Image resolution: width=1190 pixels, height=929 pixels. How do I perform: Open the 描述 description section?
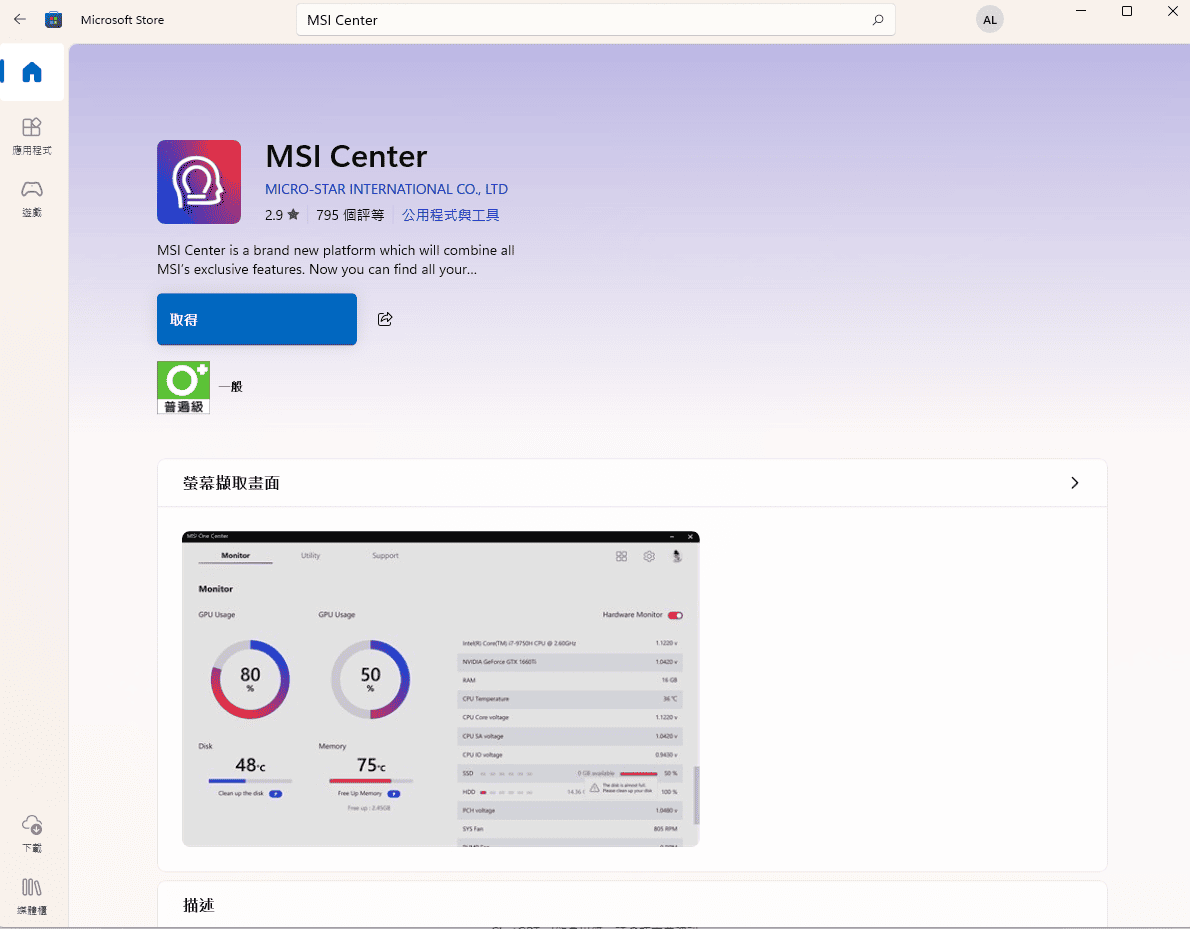point(198,904)
